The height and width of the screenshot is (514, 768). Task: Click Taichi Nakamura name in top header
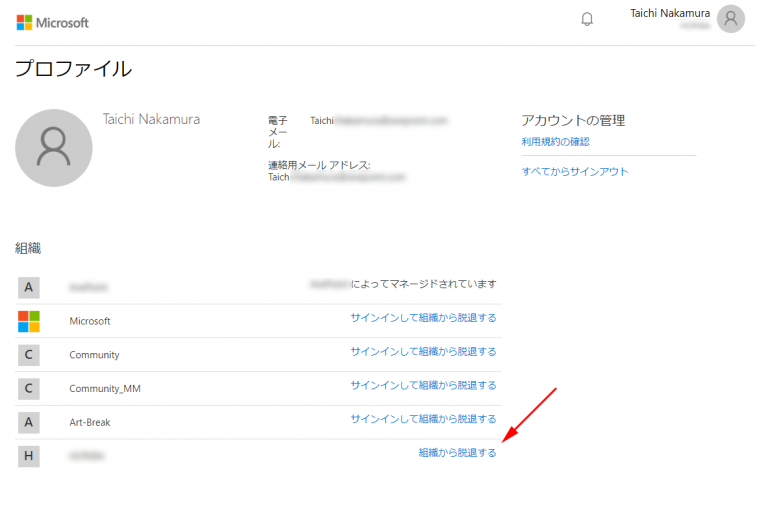pos(670,13)
